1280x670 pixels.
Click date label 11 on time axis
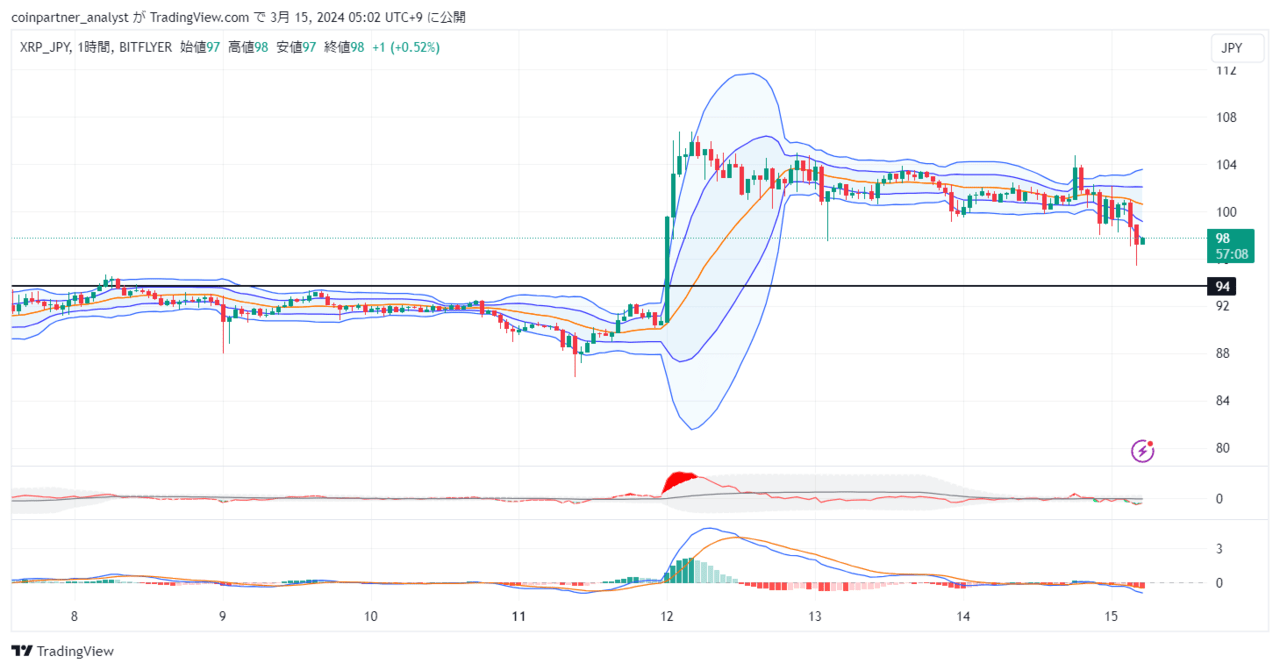518,616
